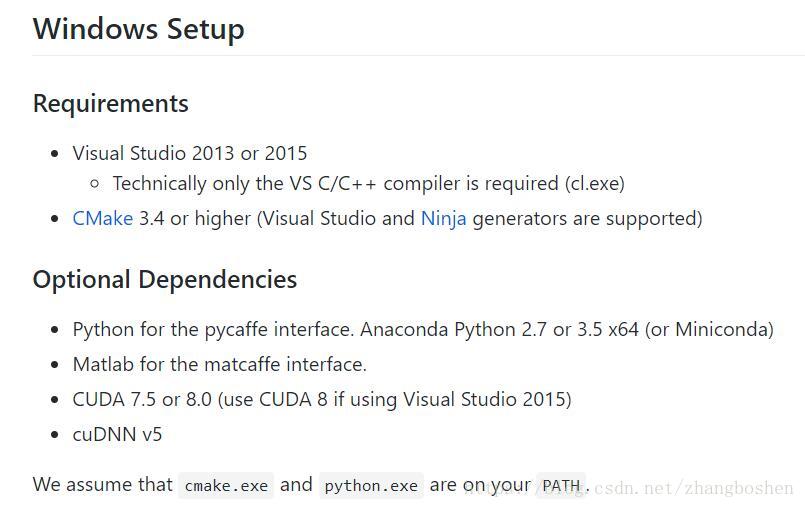
Task: Click the Matlab for the matcaffe interface line
Action: tap(220, 364)
